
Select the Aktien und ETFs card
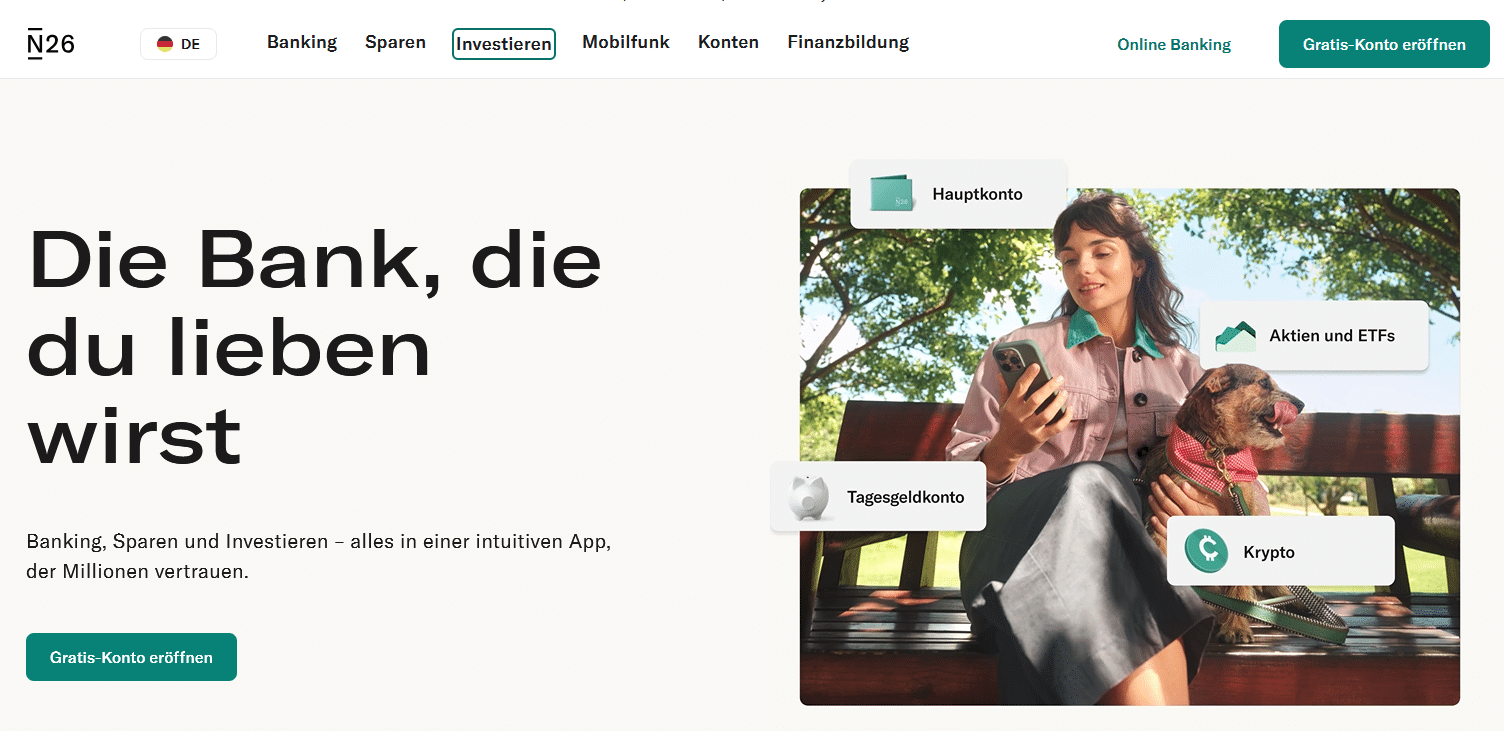point(1314,336)
